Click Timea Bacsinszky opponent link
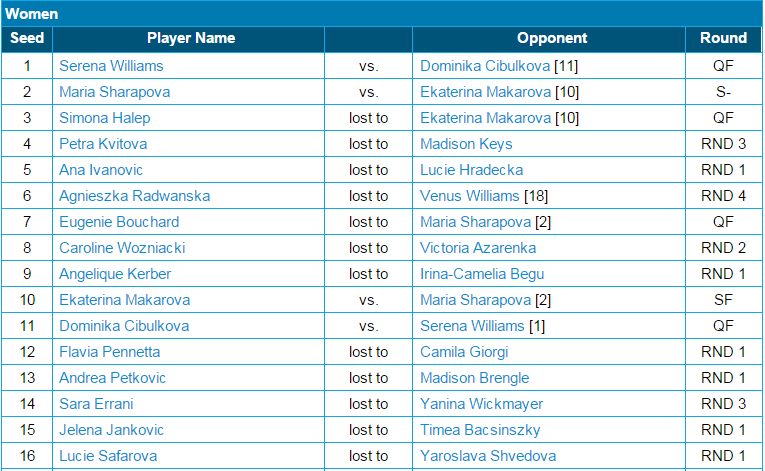The image size is (765, 471). [481, 430]
